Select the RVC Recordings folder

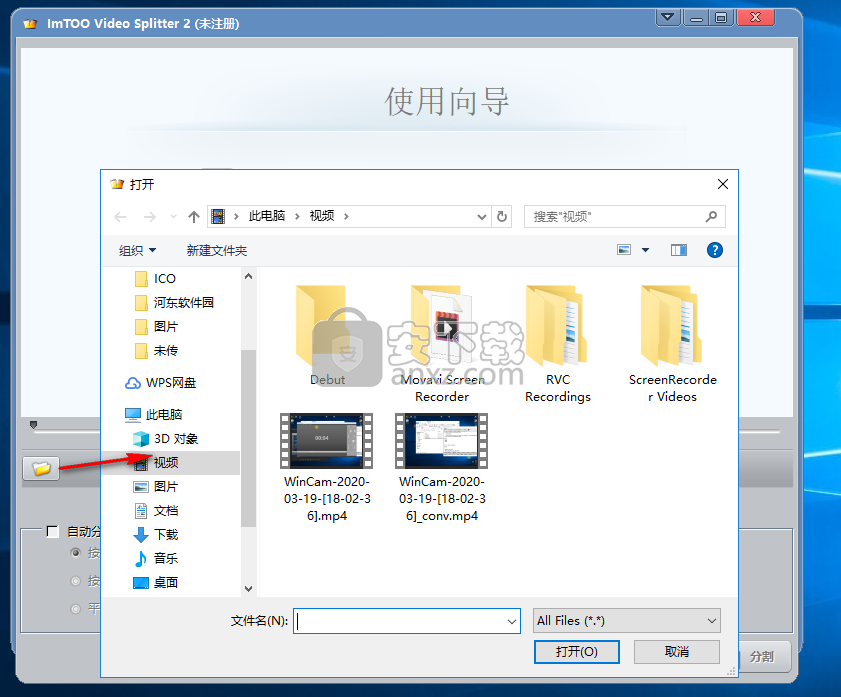pyautogui.click(x=558, y=343)
